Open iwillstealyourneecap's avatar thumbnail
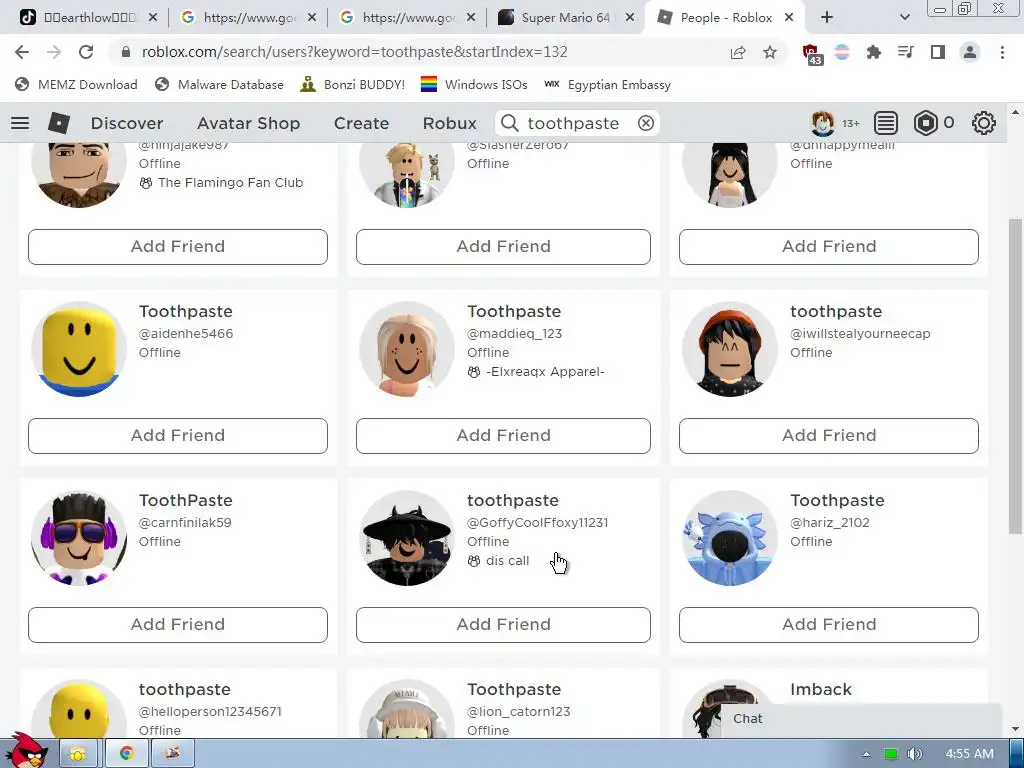The width and height of the screenshot is (1024, 768). pyautogui.click(x=730, y=349)
